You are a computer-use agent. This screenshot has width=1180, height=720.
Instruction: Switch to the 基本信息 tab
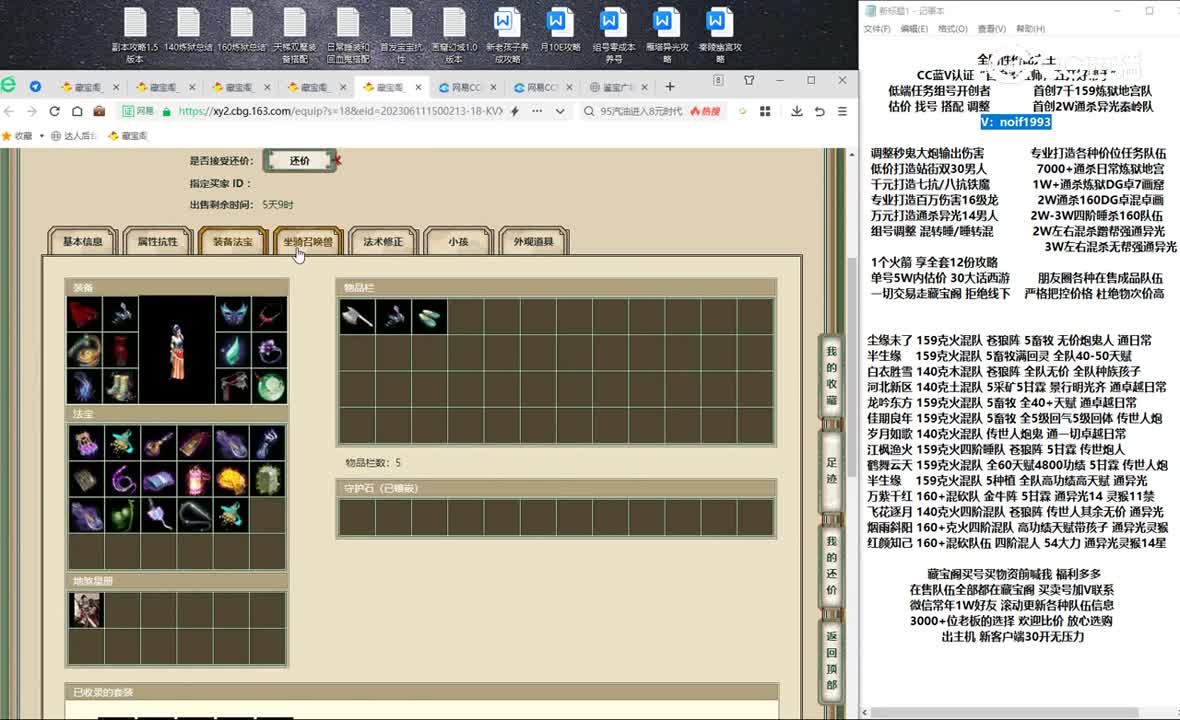[83, 242]
